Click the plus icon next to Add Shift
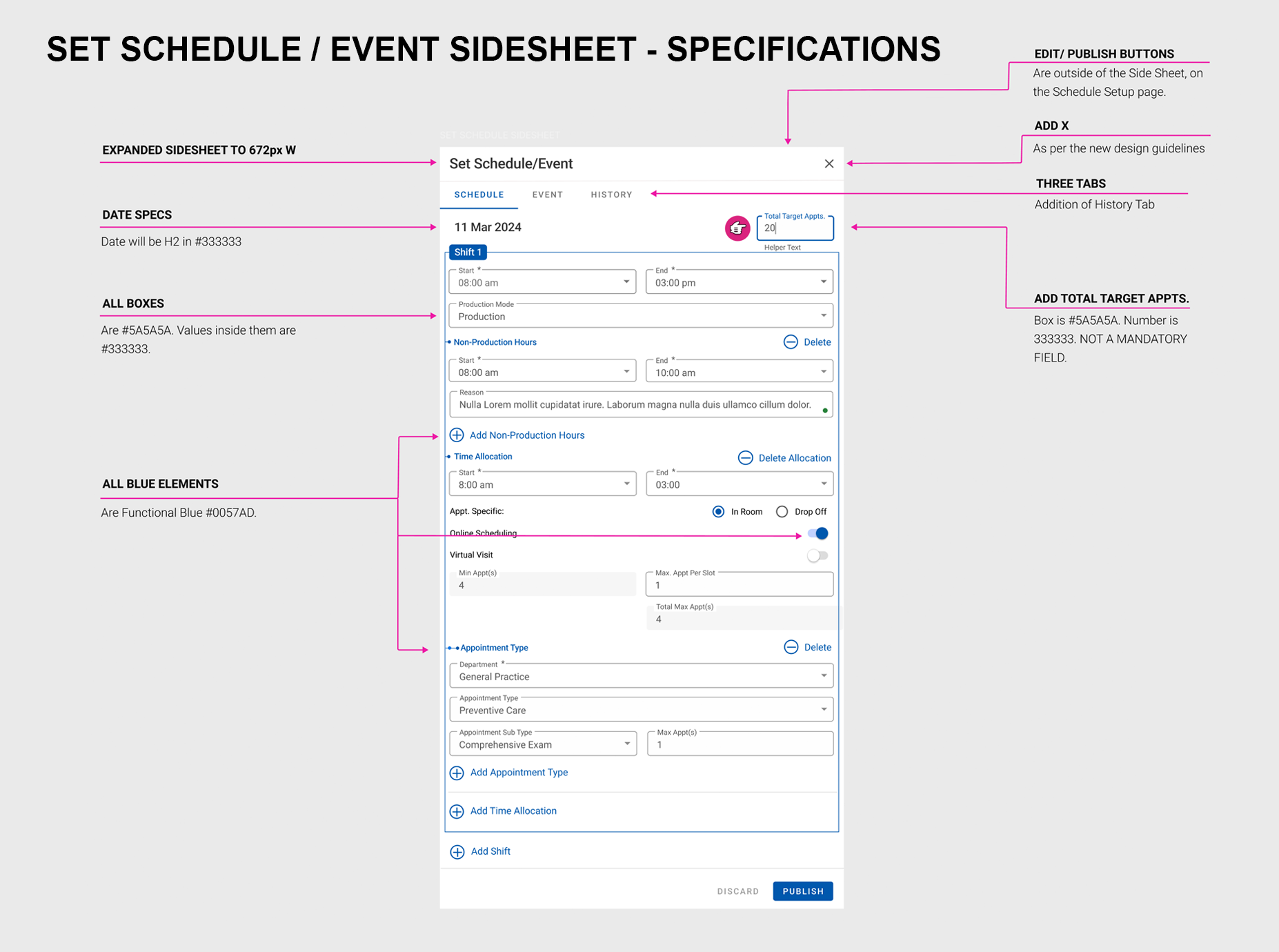The height and width of the screenshot is (952, 1279). click(457, 852)
